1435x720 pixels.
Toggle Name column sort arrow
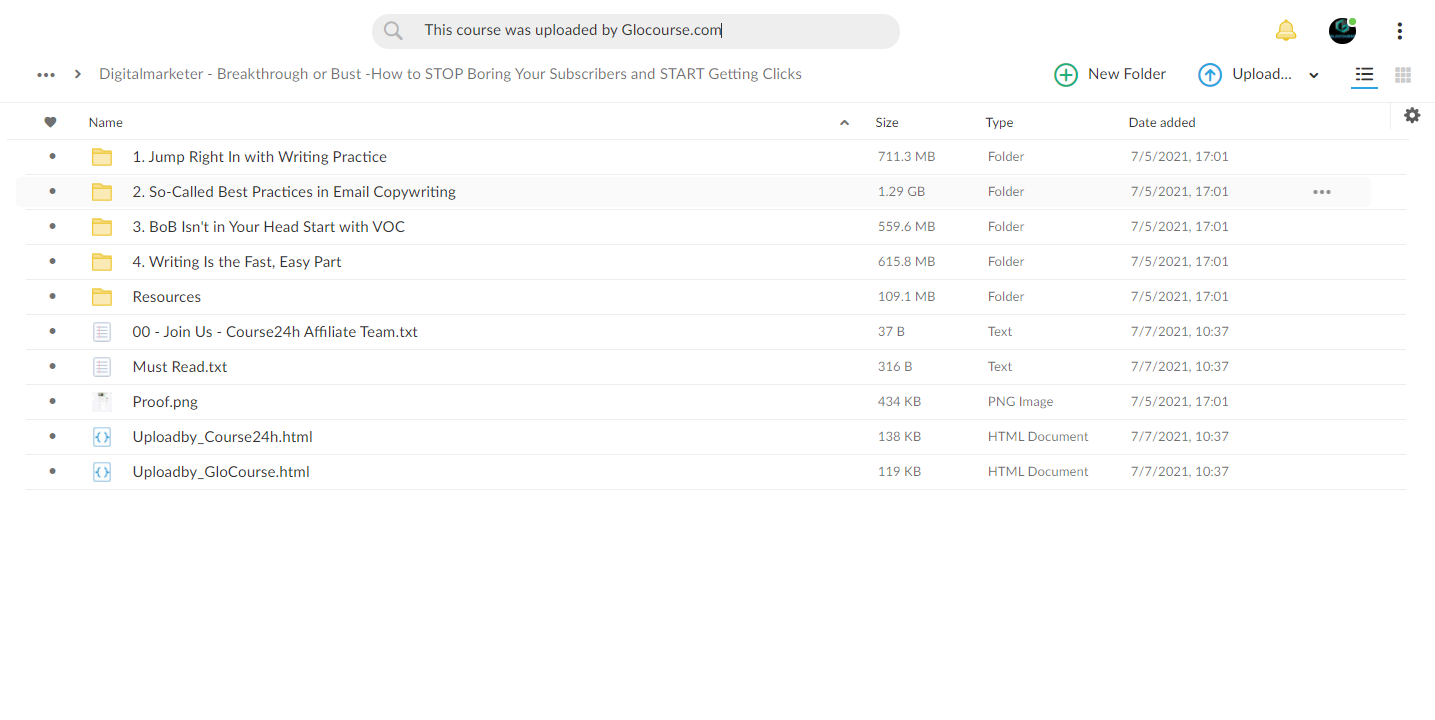(x=844, y=123)
